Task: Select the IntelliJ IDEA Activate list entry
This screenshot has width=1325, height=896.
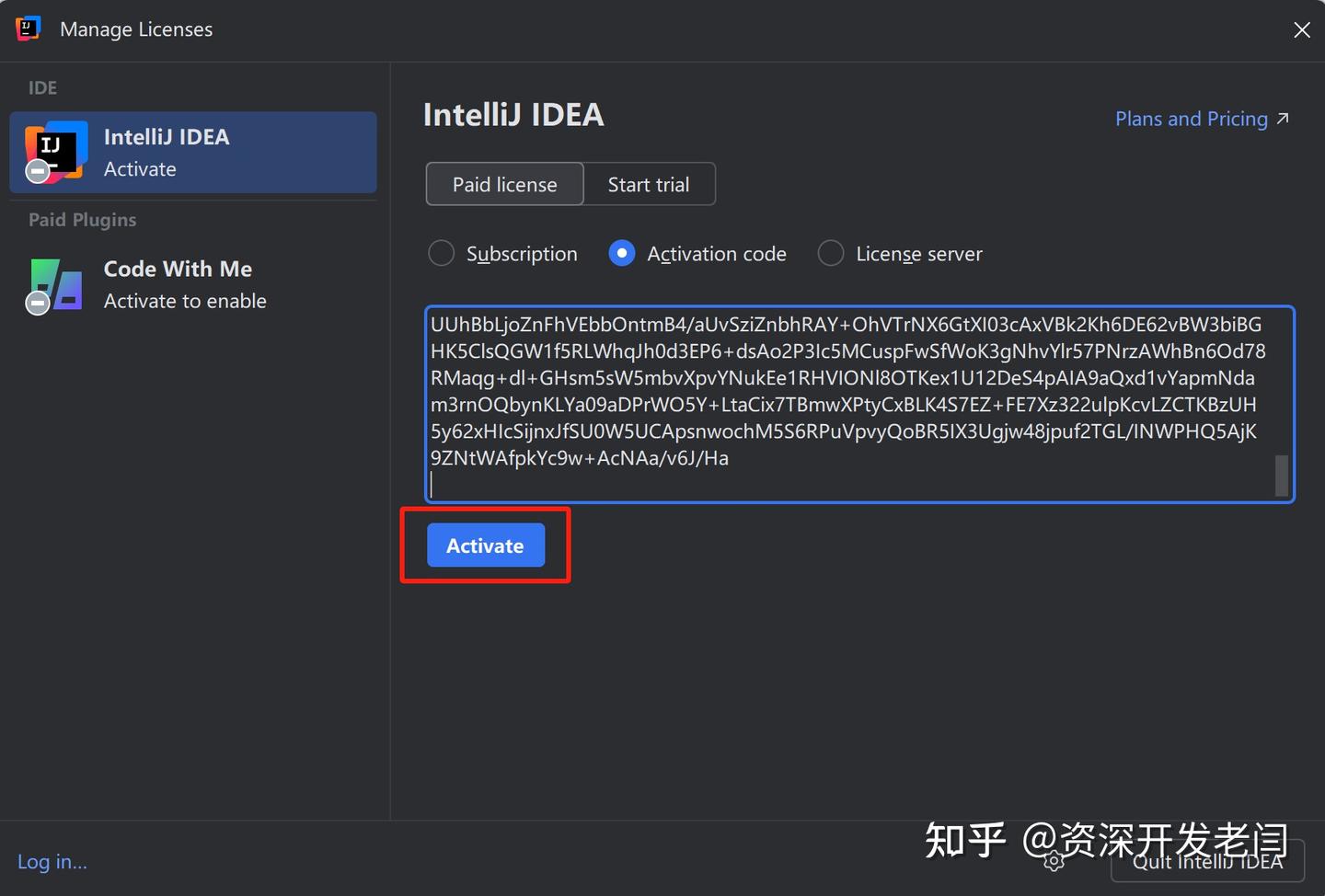Action: click(193, 153)
